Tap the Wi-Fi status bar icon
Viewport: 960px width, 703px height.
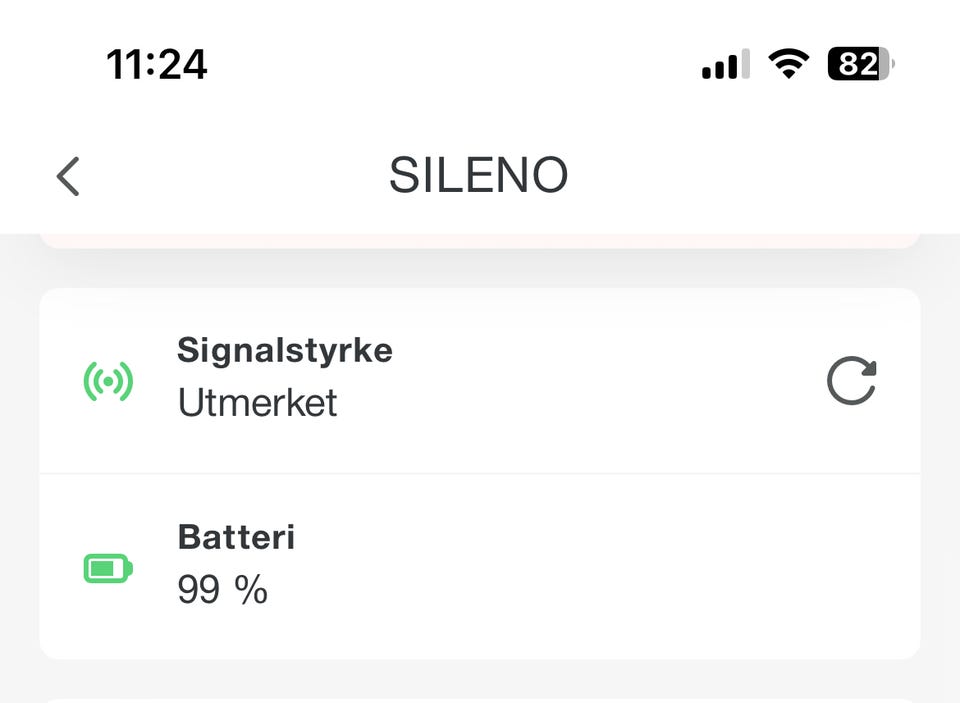tap(788, 66)
